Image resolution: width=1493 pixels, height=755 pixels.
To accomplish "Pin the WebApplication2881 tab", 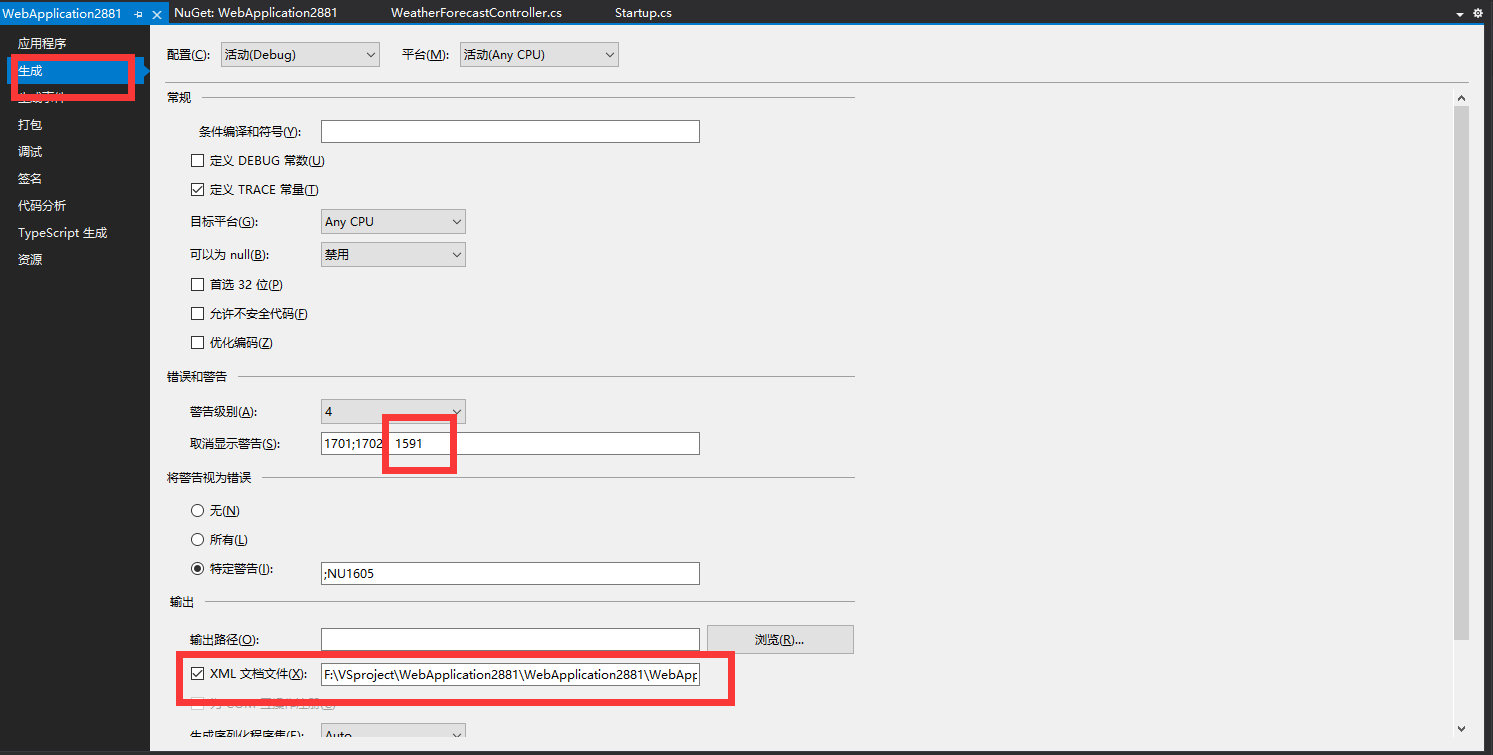I will 138,13.
